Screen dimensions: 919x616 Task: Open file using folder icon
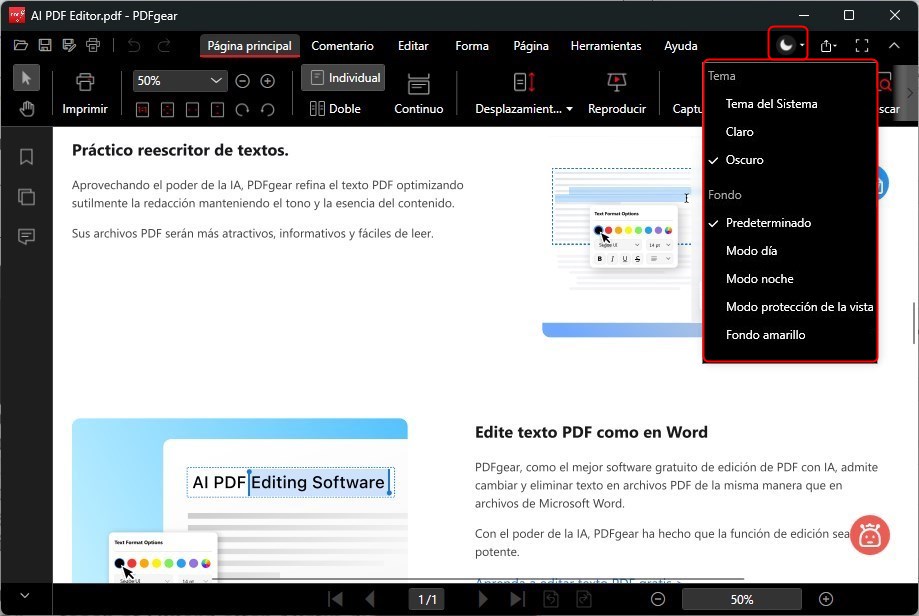coord(21,45)
